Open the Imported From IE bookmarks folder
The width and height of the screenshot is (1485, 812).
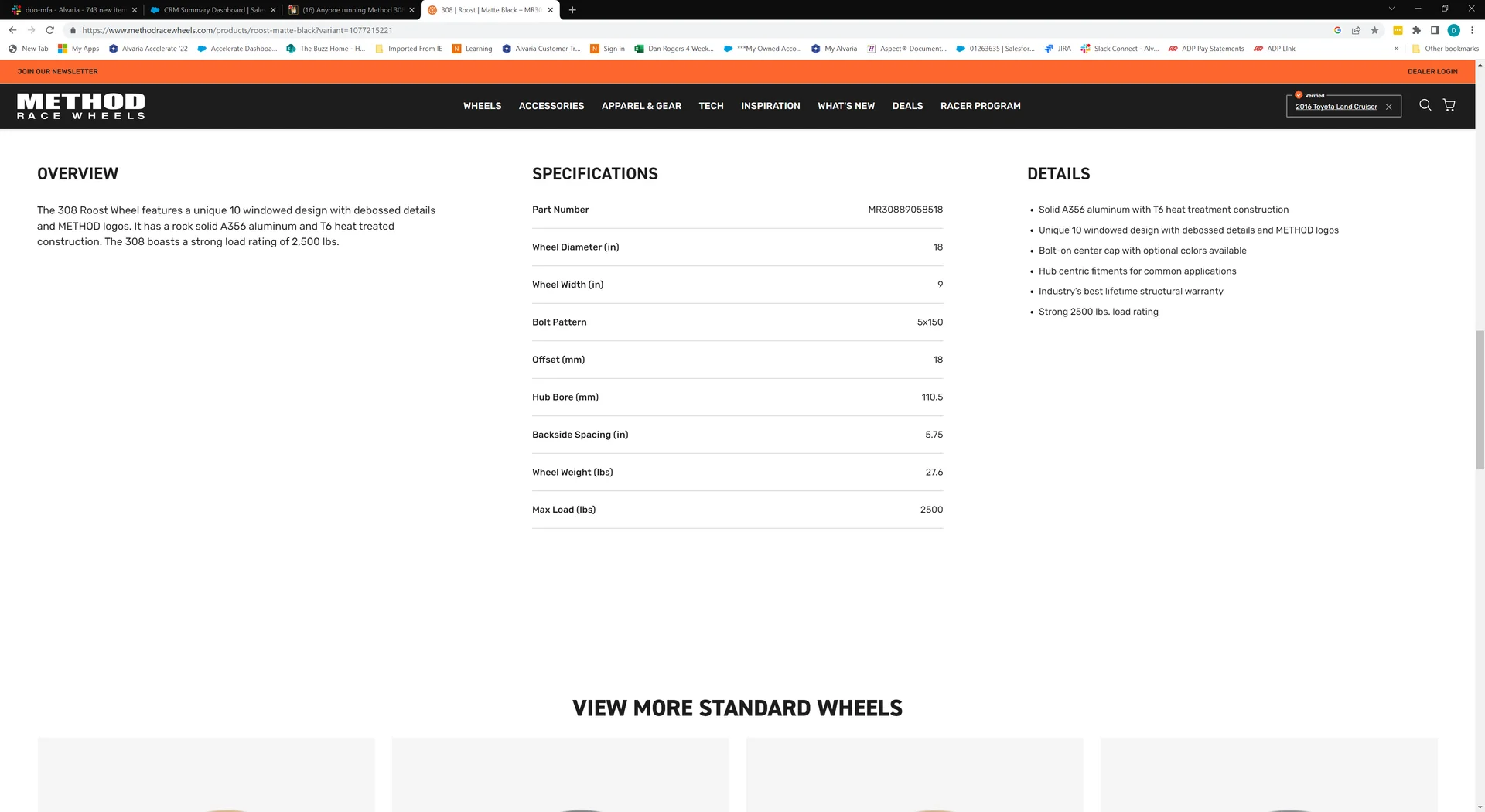pos(408,49)
